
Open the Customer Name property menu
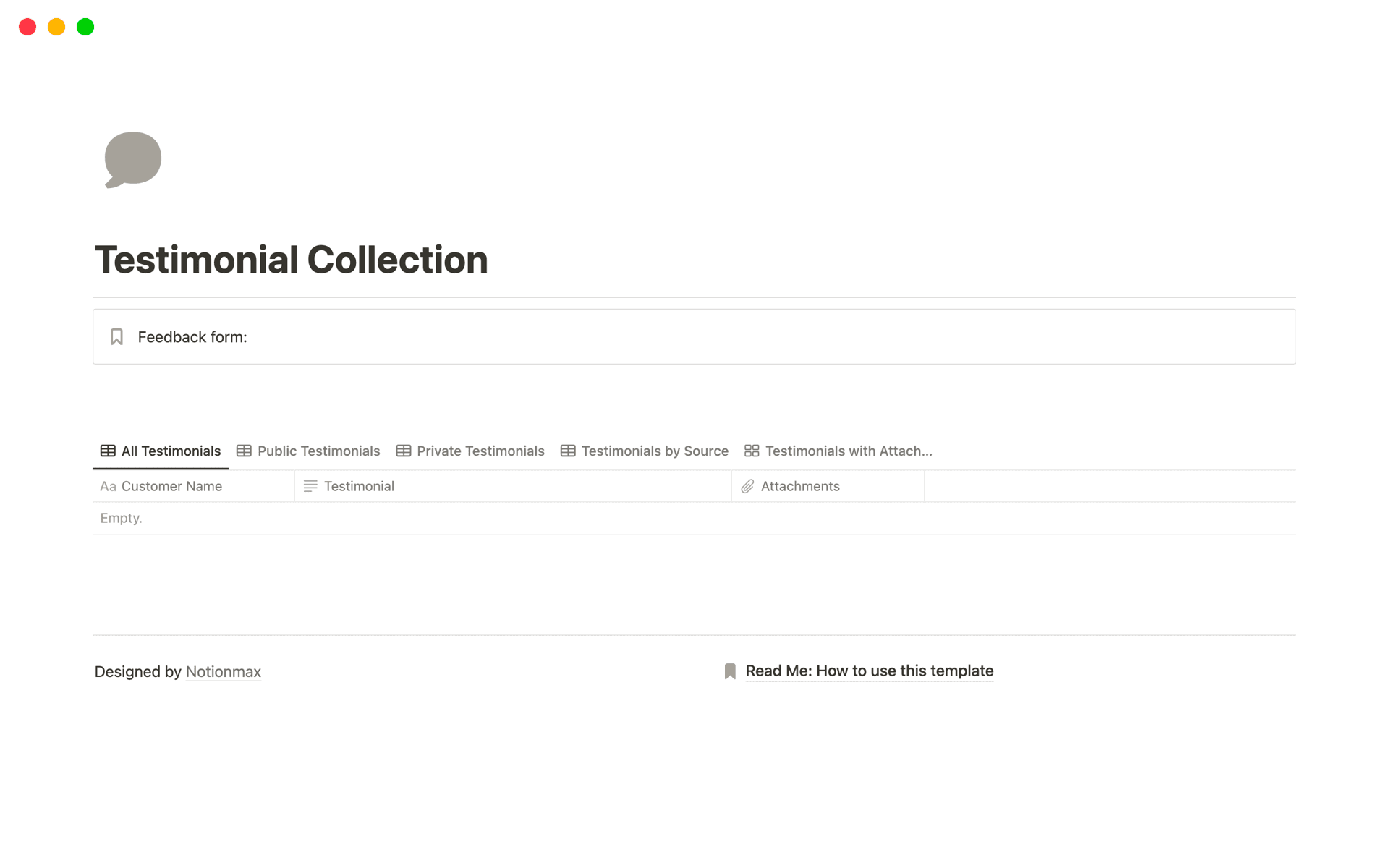point(171,486)
